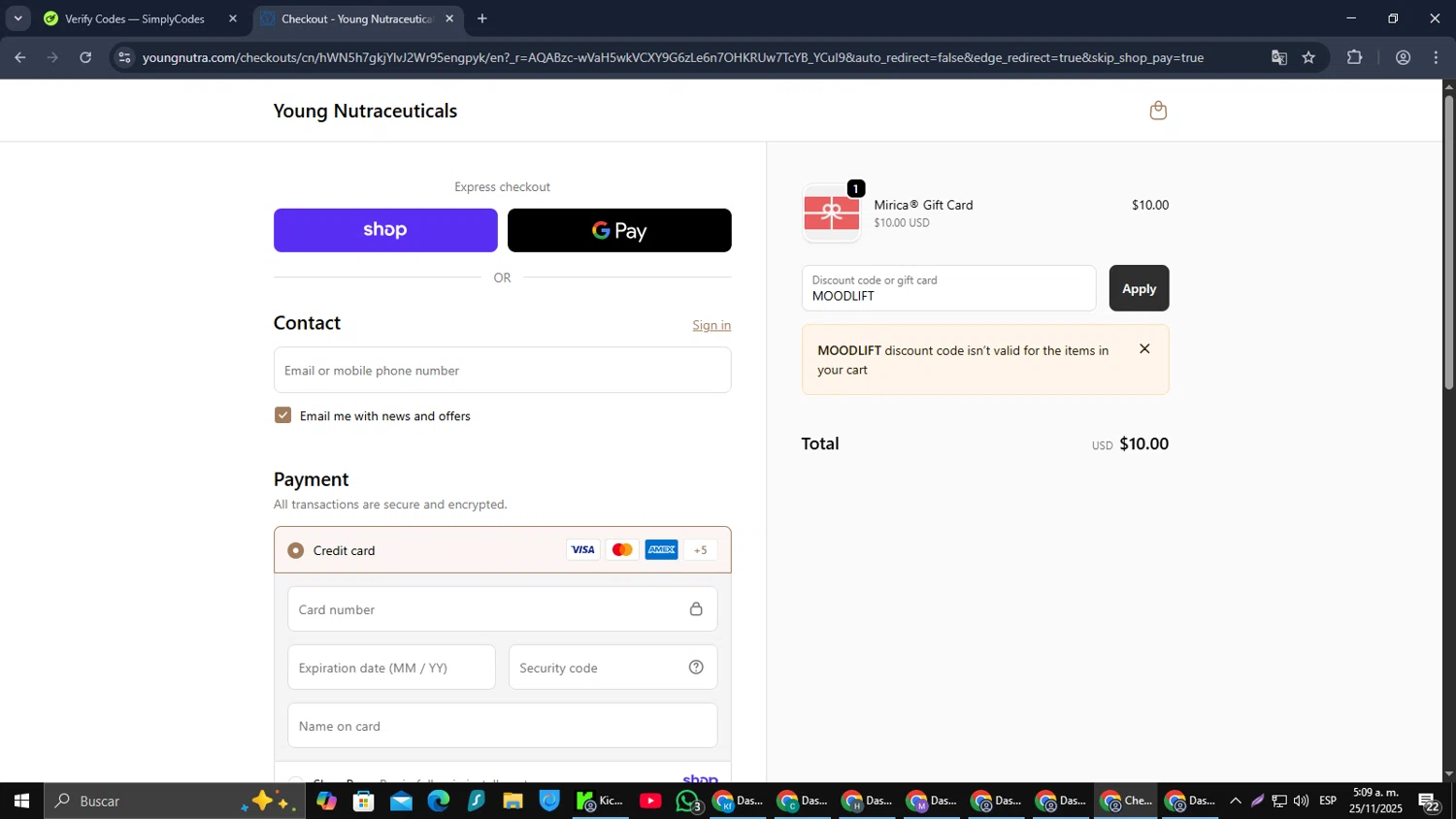Close the Verify Codes — SimplyCodes tab

tap(233, 18)
